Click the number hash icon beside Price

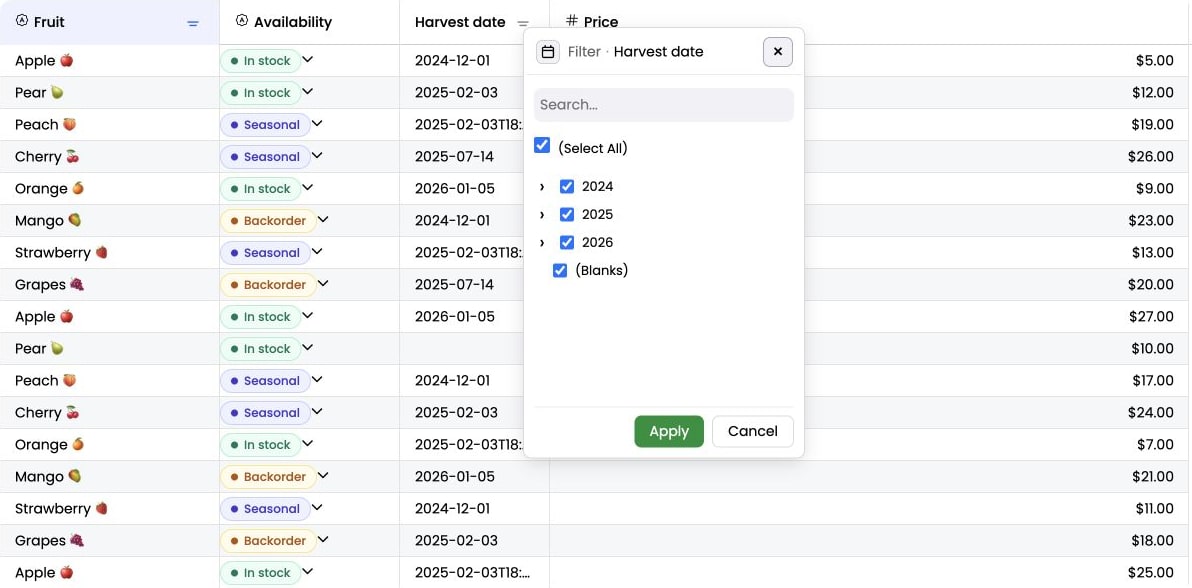tap(572, 21)
